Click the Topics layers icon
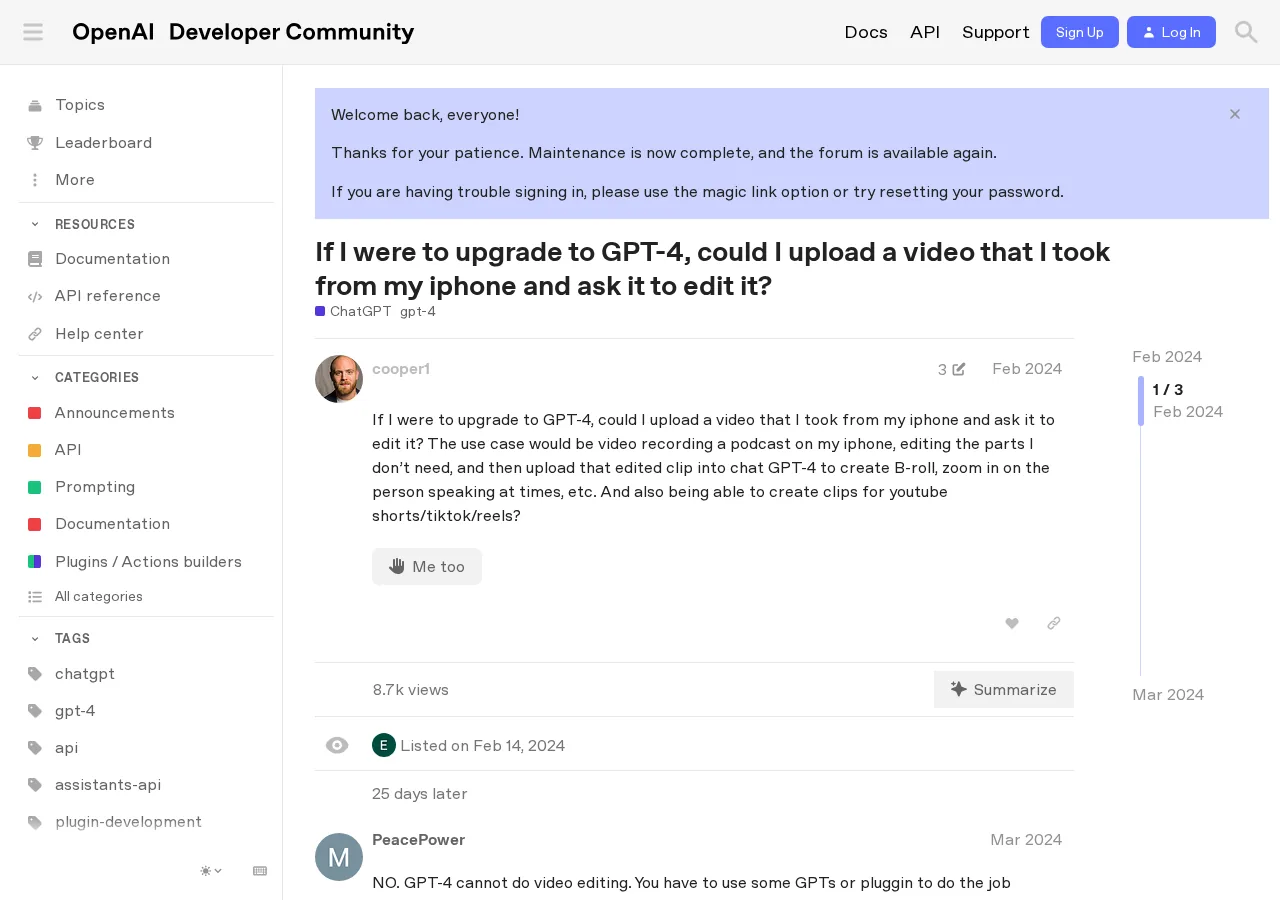 pyautogui.click(x=35, y=106)
